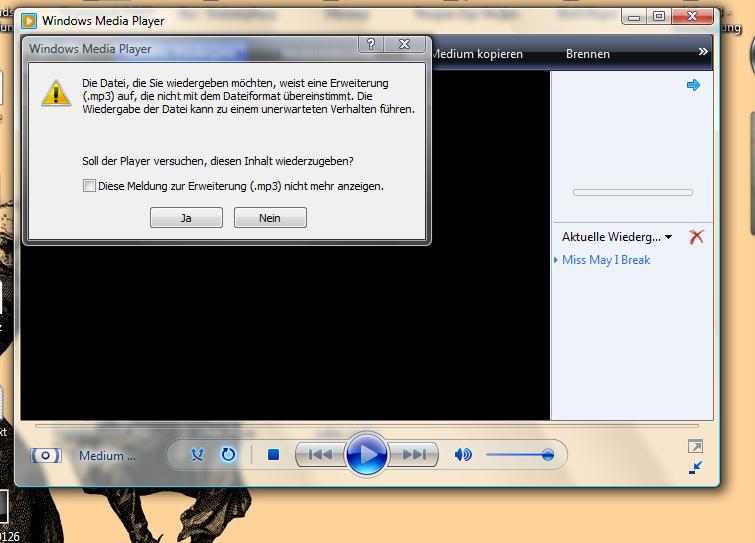755x543 pixels.
Task: Expand more tabs with double chevron
Action: (x=703, y=52)
